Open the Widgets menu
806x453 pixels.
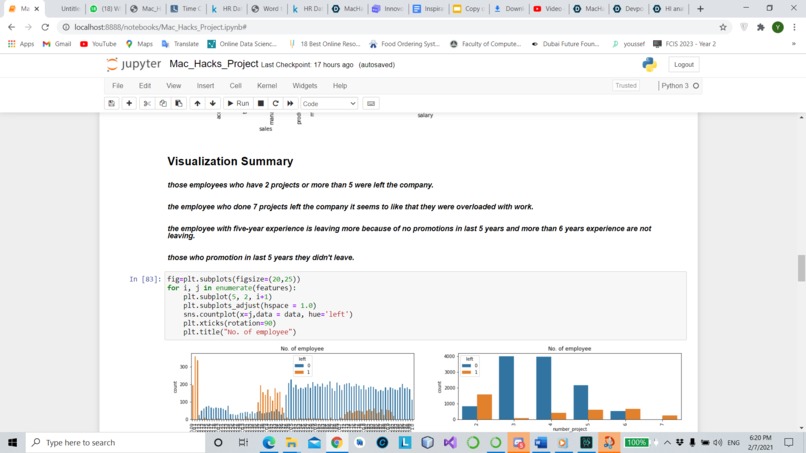tap(305, 86)
